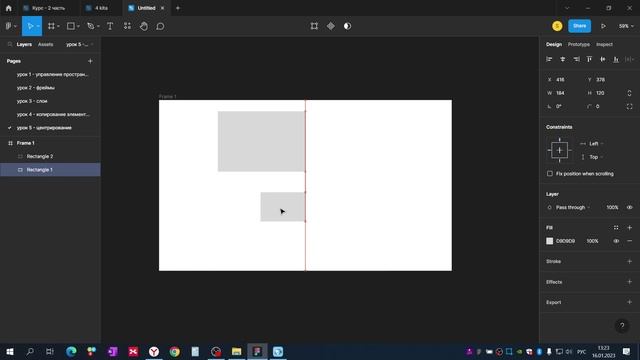The width and height of the screenshot is (640, 360).
Task: Click the D9D9D9 fill color swatch
Action: click(x=550, y=241)
